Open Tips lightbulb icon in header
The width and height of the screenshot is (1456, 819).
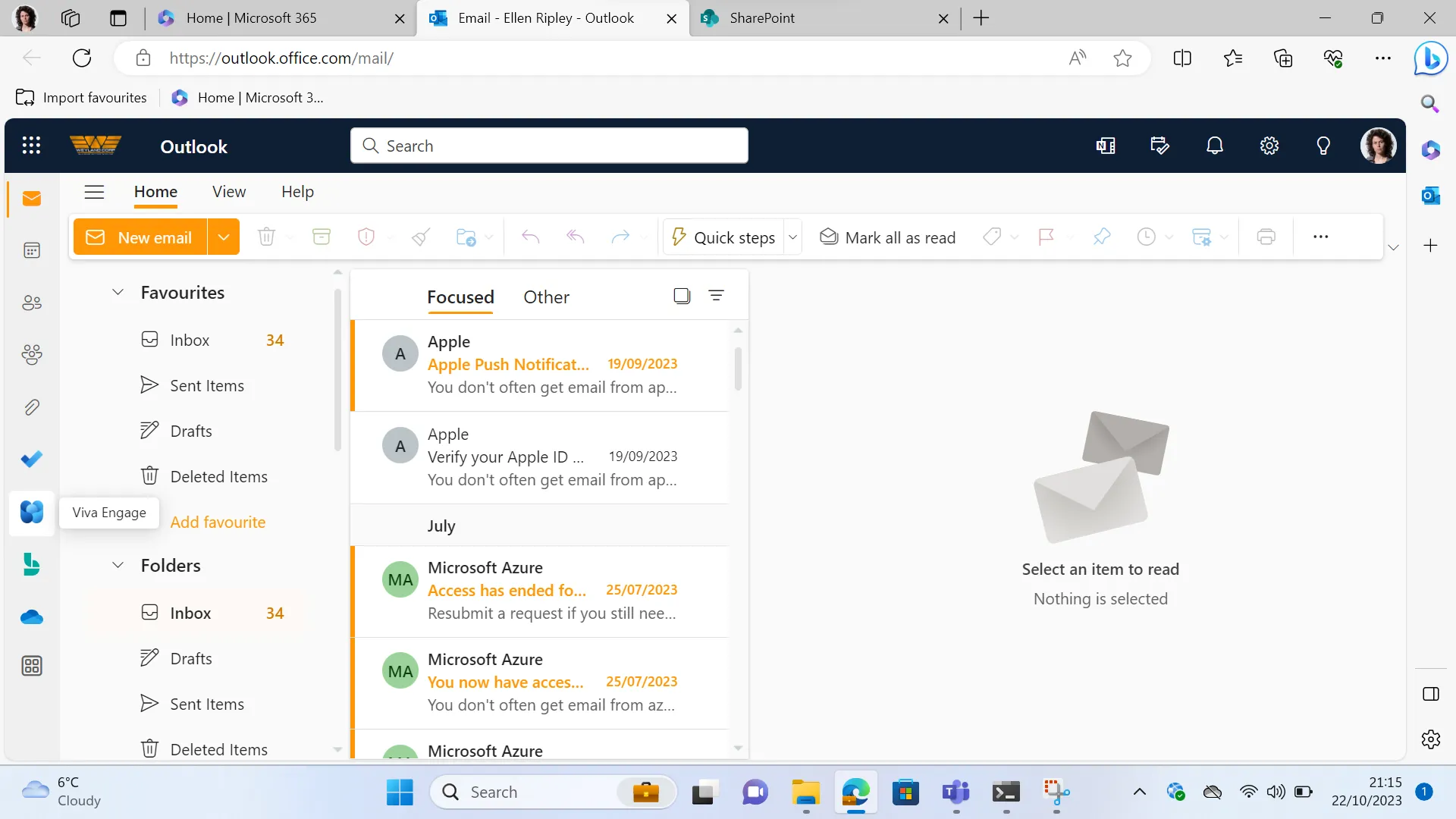coord(1323,146)
